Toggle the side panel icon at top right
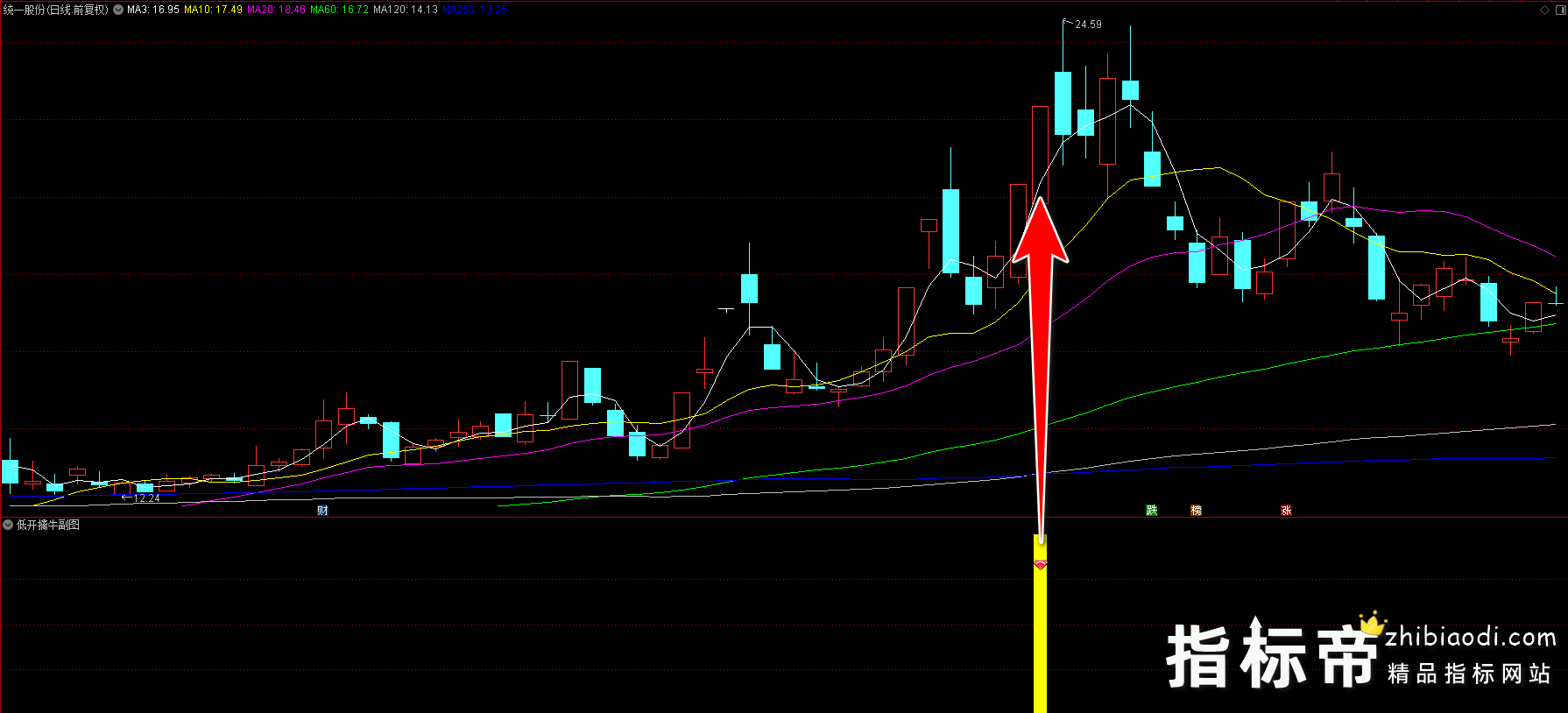 coord(1559,10)
